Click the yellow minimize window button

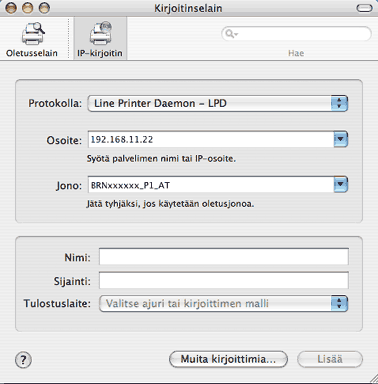pyautogui.click(x=28, y=8)
